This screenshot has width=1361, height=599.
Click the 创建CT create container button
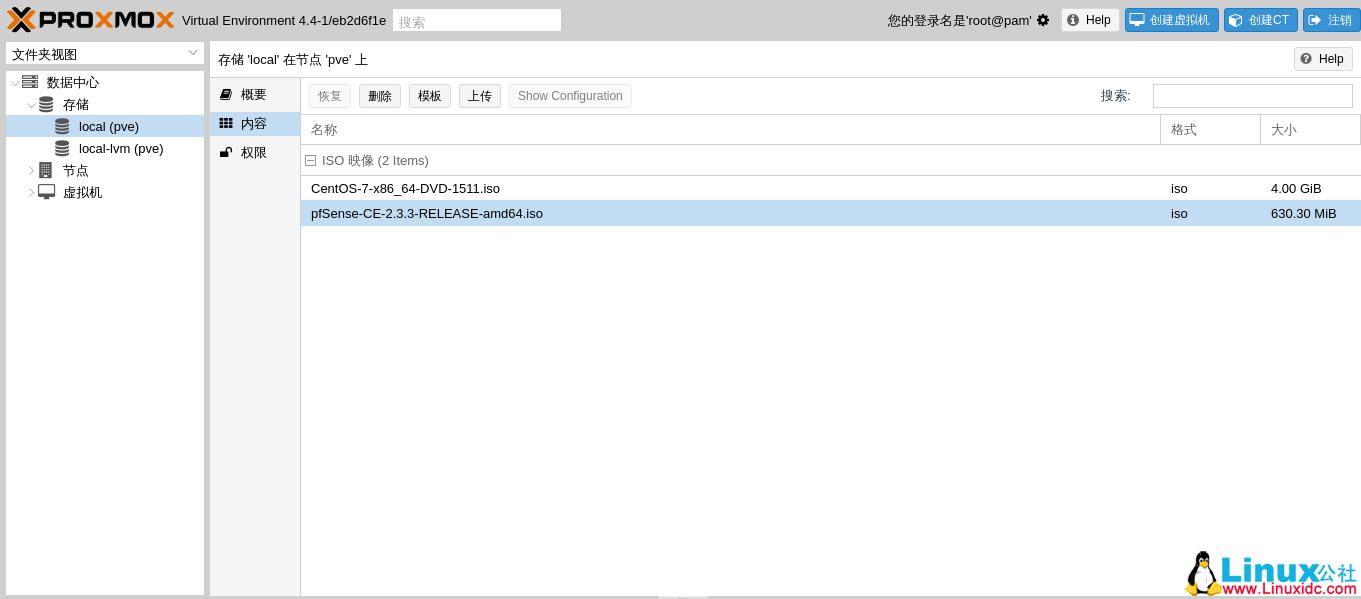(1261, 20)
